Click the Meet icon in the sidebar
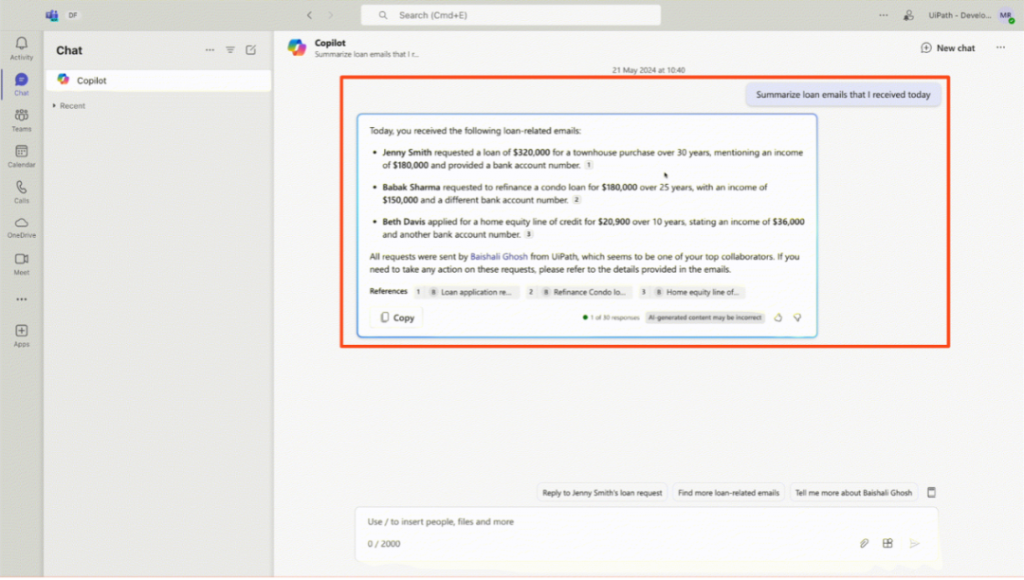Image resolution: width=1024 pixels, height=580 pixels. tap(21, 263)
